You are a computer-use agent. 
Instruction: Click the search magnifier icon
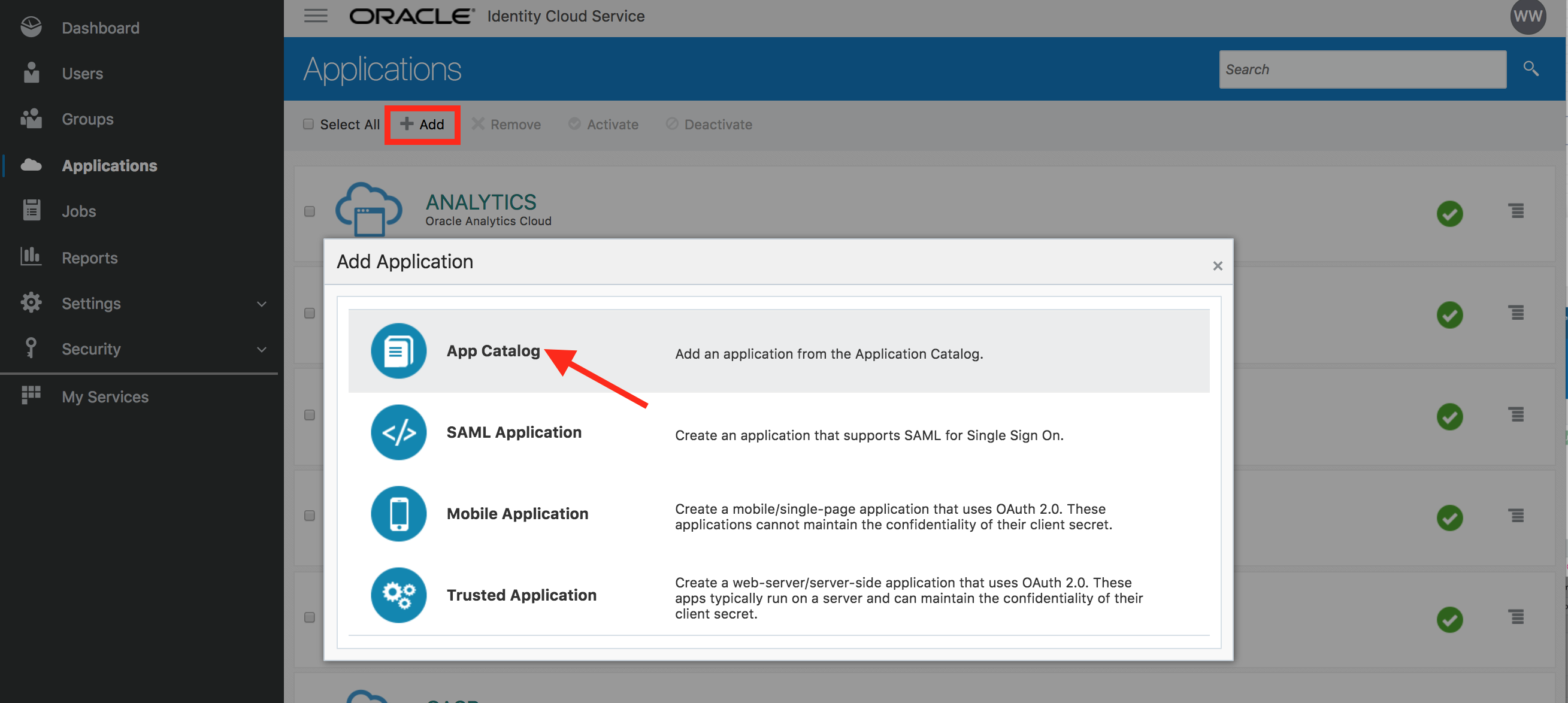pyautogui.click(x=1530, y=69)
